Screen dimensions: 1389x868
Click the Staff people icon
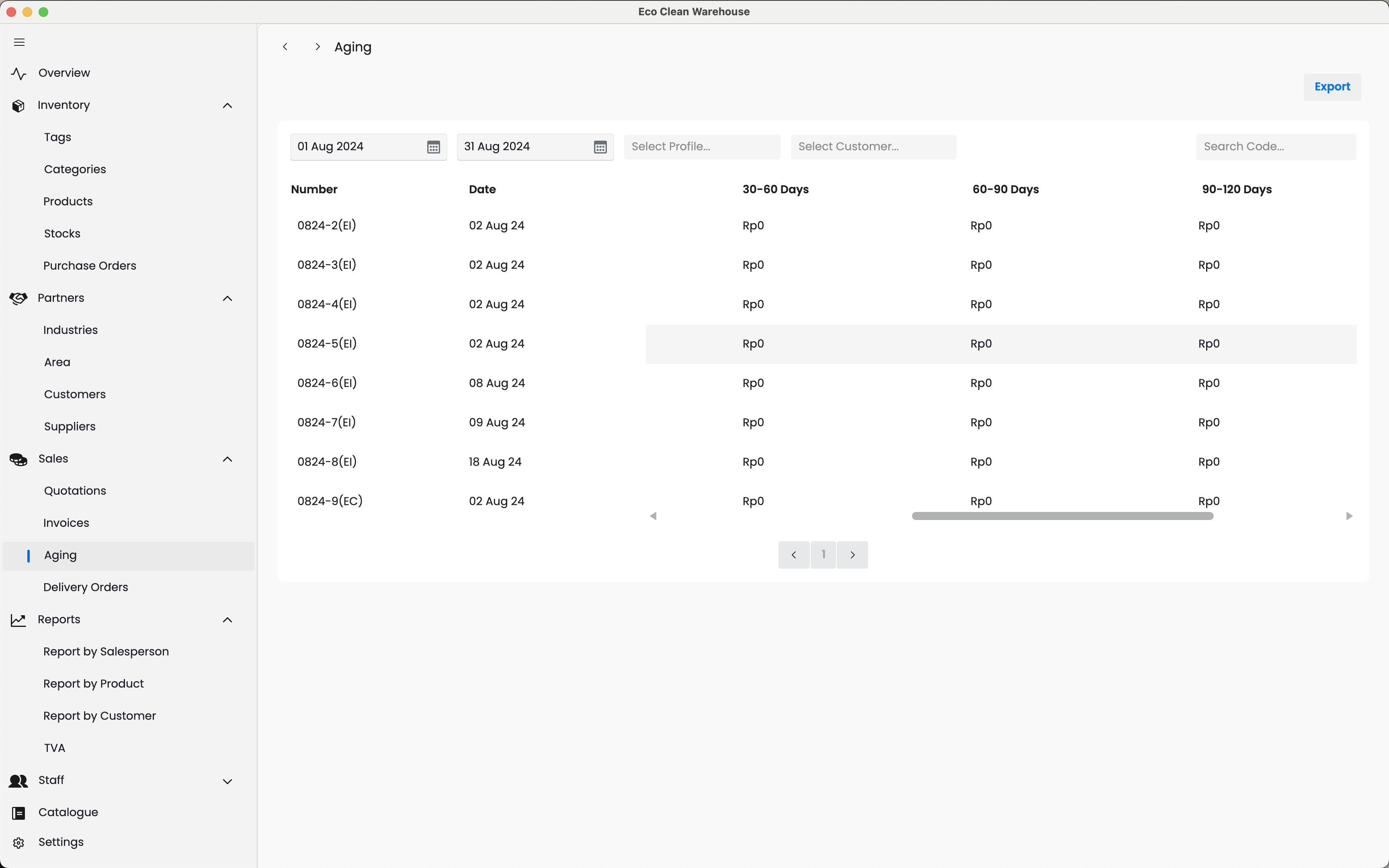(x=18, y=781)
